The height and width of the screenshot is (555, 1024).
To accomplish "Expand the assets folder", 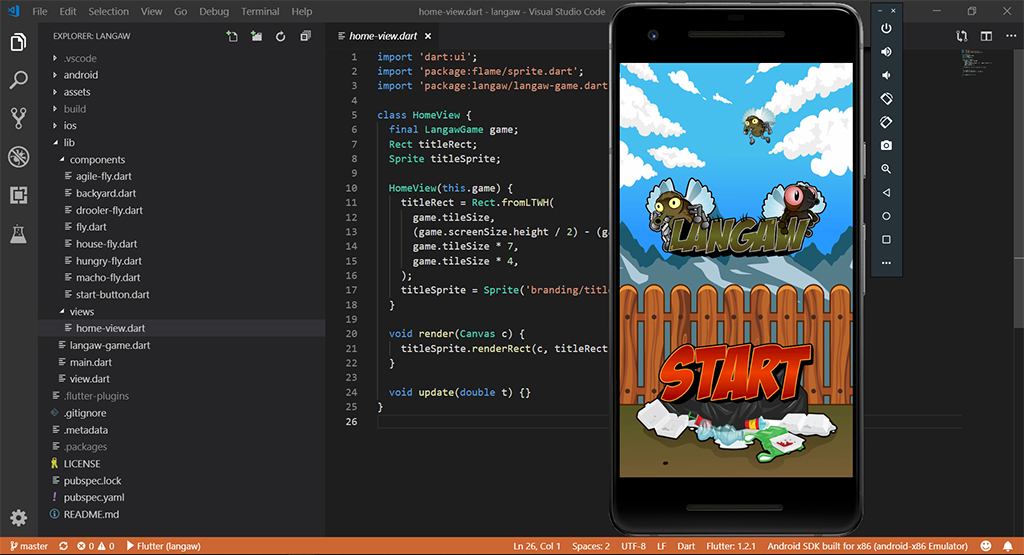I will coord(77,92).
